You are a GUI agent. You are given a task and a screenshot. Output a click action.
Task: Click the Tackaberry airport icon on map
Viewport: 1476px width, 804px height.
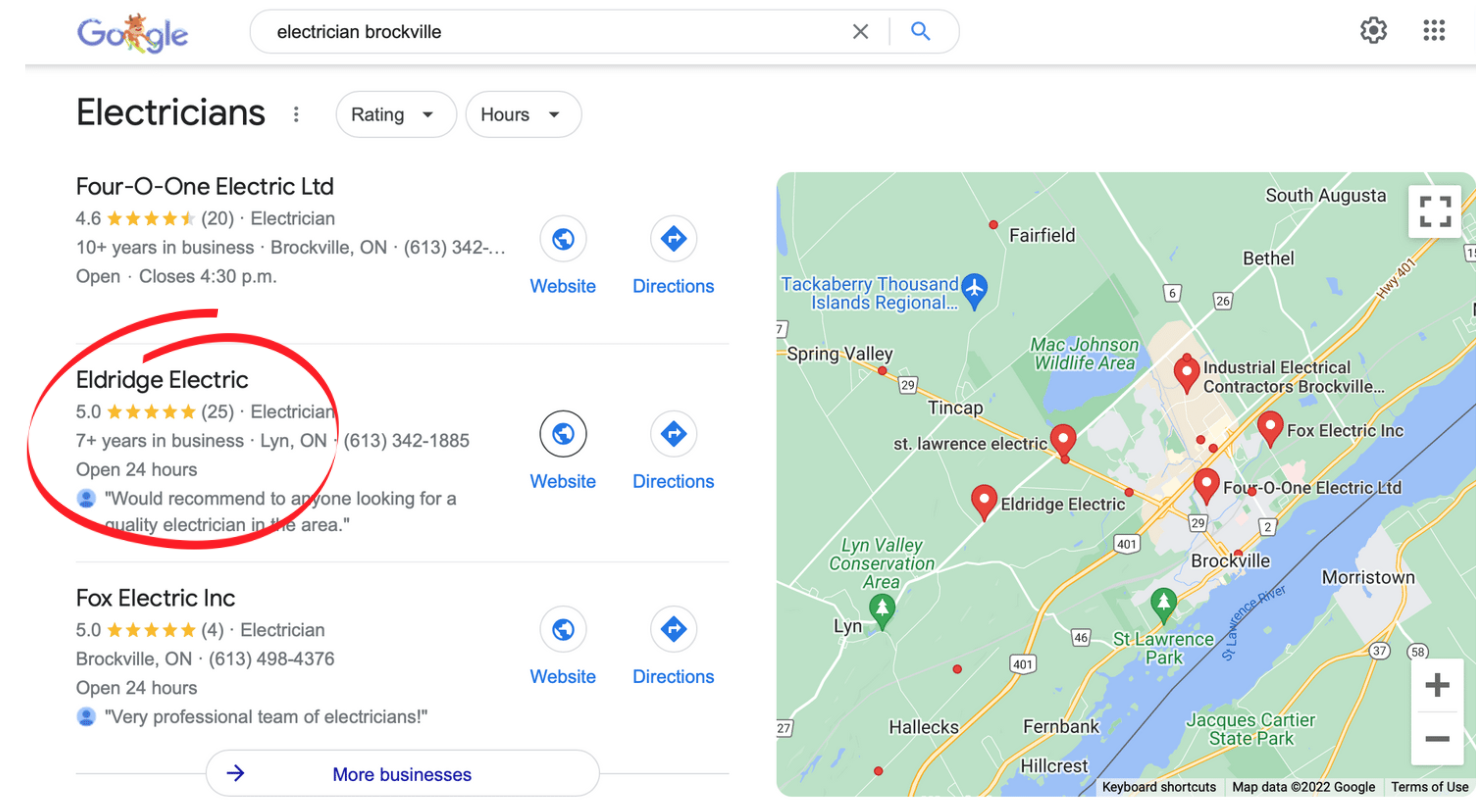975,289
